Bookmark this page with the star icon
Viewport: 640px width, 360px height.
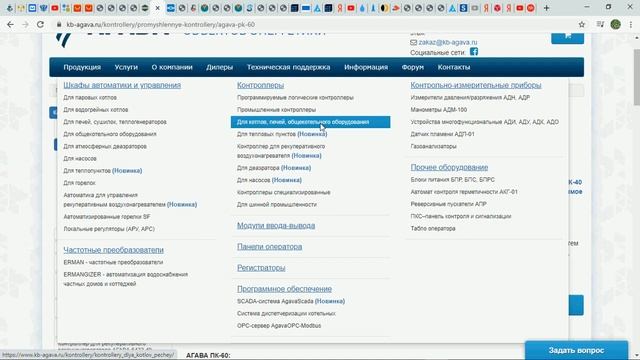click(582, 24)
